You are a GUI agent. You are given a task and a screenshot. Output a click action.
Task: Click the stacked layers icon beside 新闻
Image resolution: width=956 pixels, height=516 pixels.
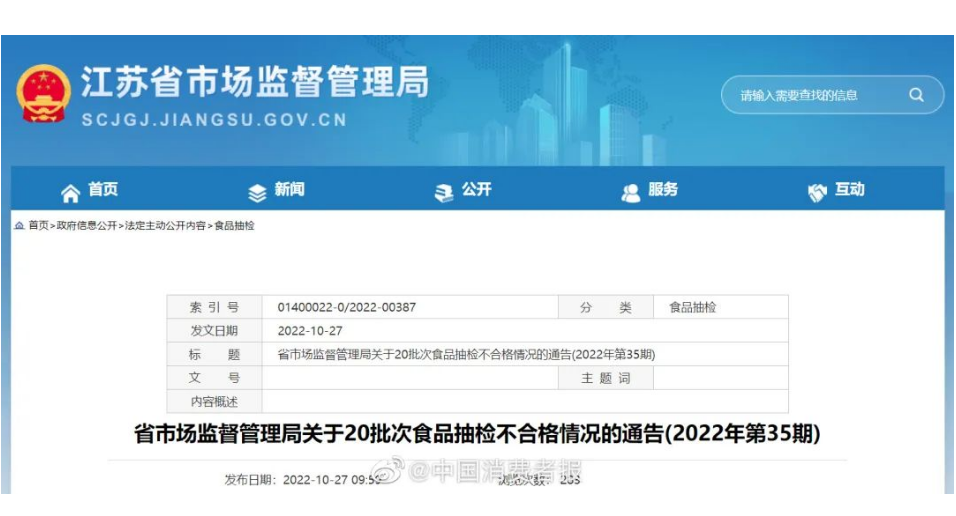(257, 192)
